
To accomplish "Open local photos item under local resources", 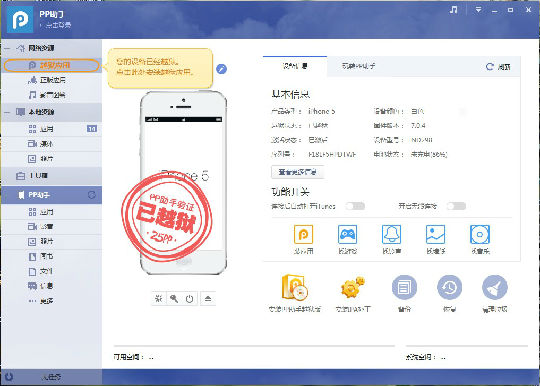I will [x=52, y=159].
